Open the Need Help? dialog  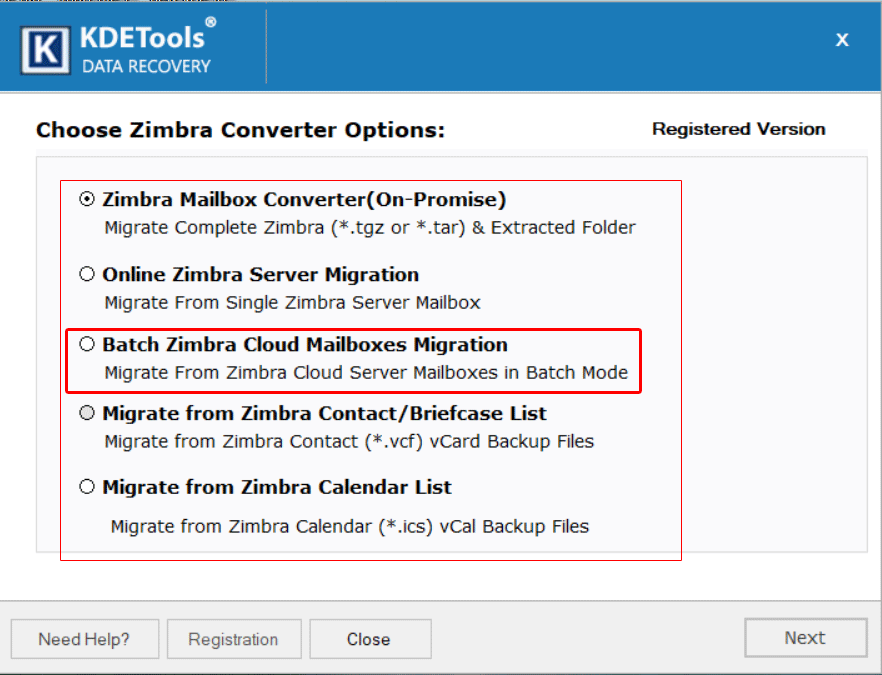pyautogui.click(x=84, y=638)
